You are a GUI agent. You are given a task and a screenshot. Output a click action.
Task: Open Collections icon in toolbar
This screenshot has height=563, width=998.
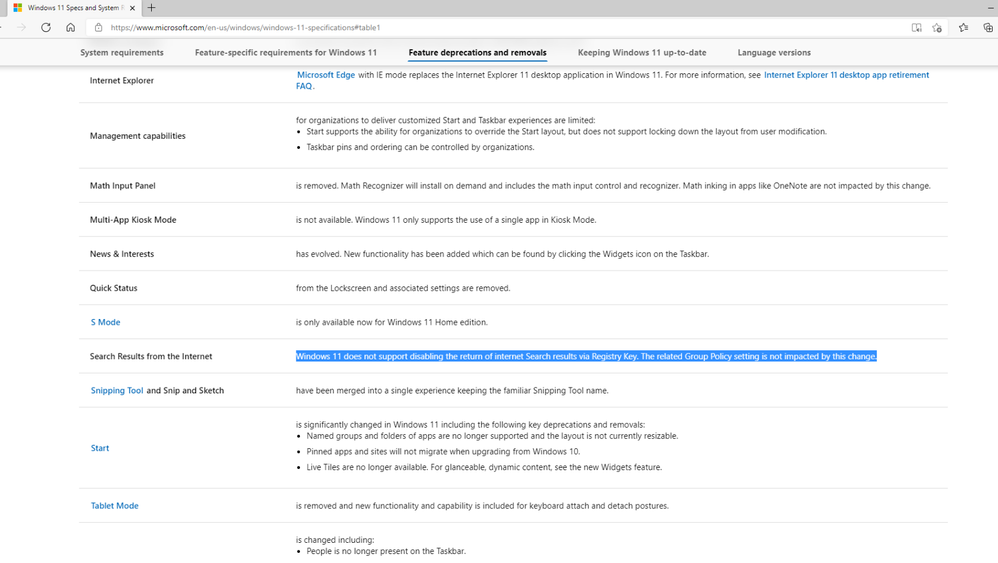click(988, 27)
